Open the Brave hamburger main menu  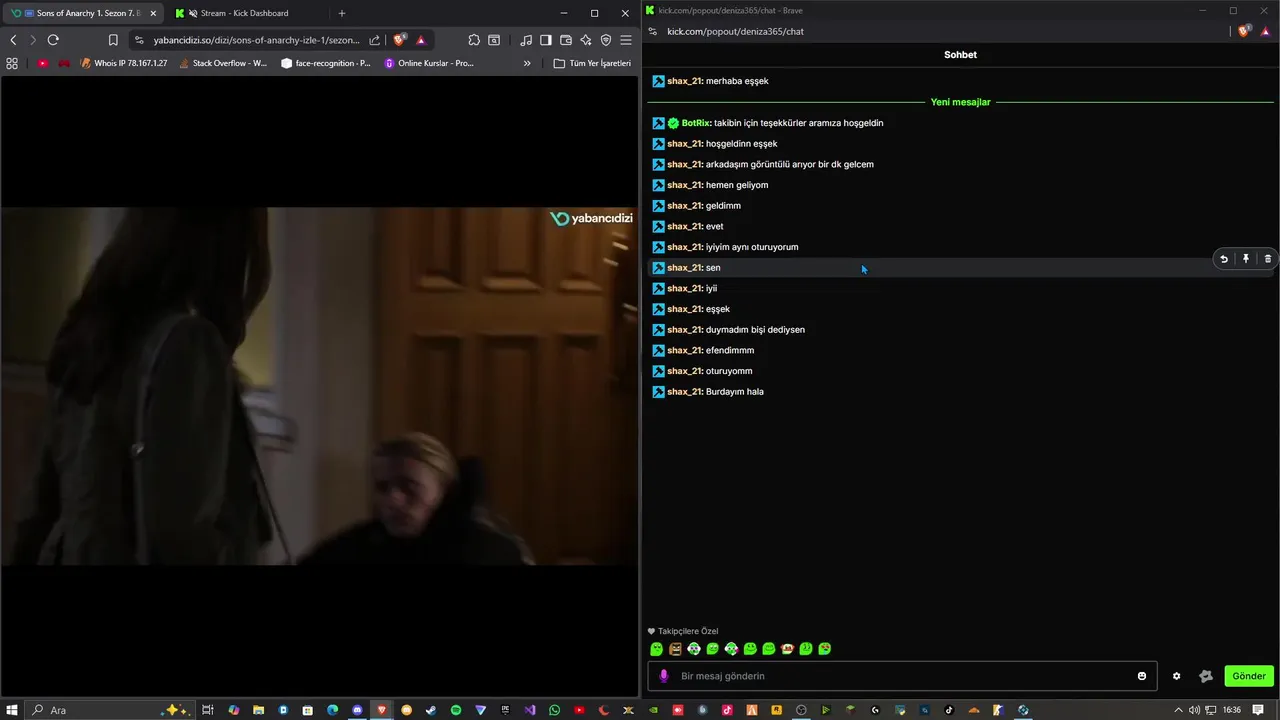[x=626, y=40]
